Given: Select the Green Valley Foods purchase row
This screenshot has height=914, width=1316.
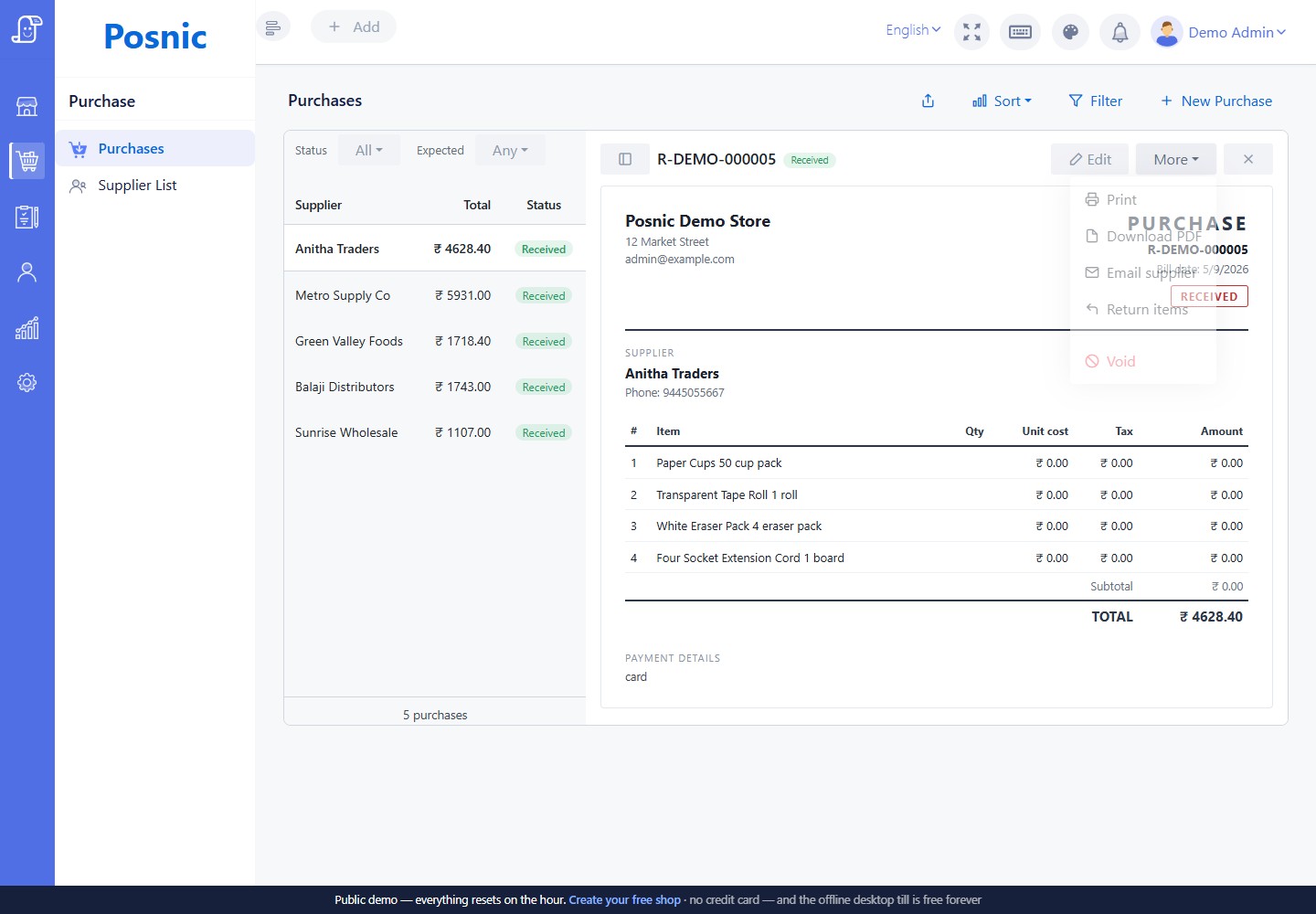Looking at the screenshot, I should pos(435,341).
